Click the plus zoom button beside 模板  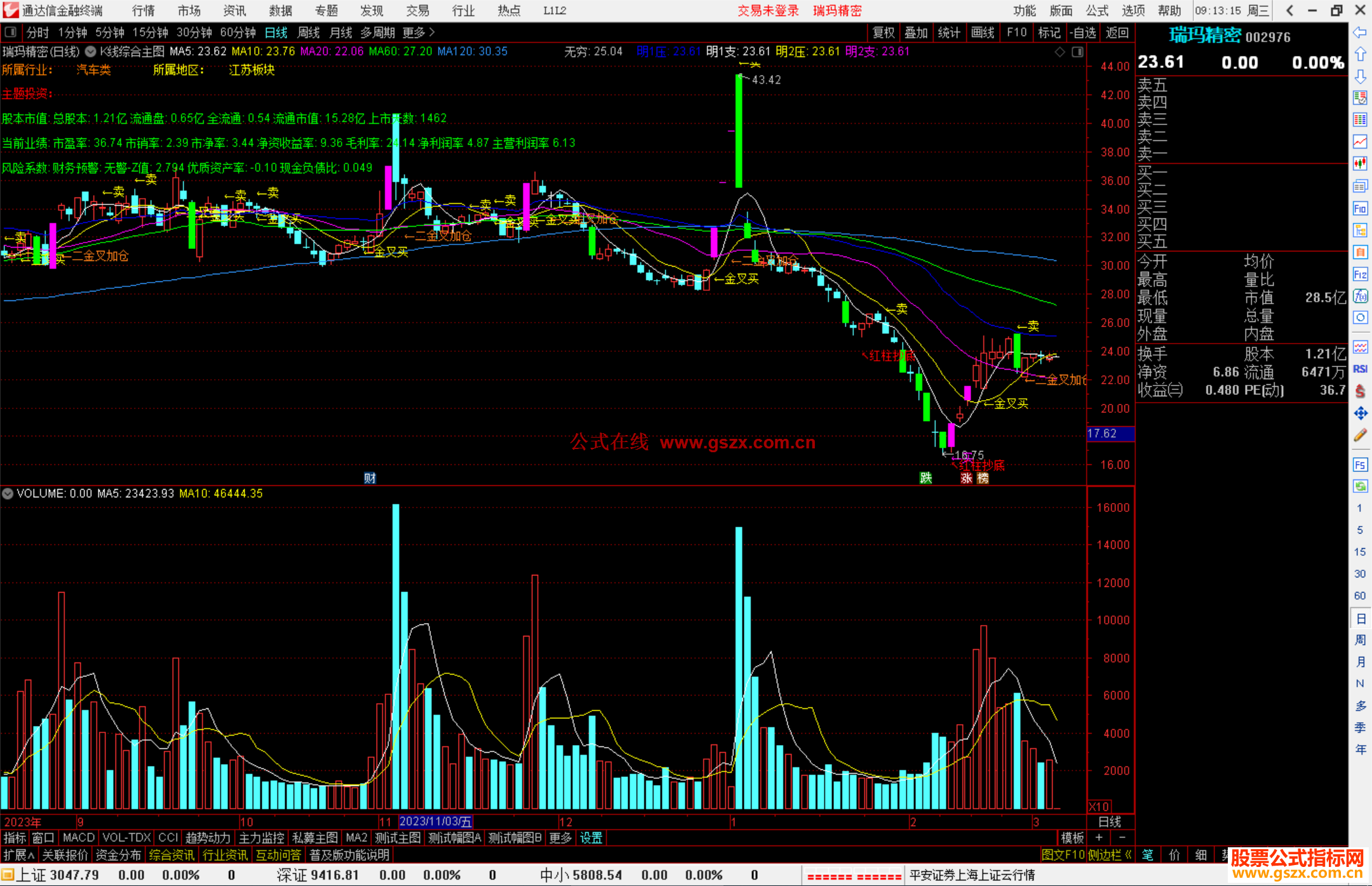(1100, 838)
